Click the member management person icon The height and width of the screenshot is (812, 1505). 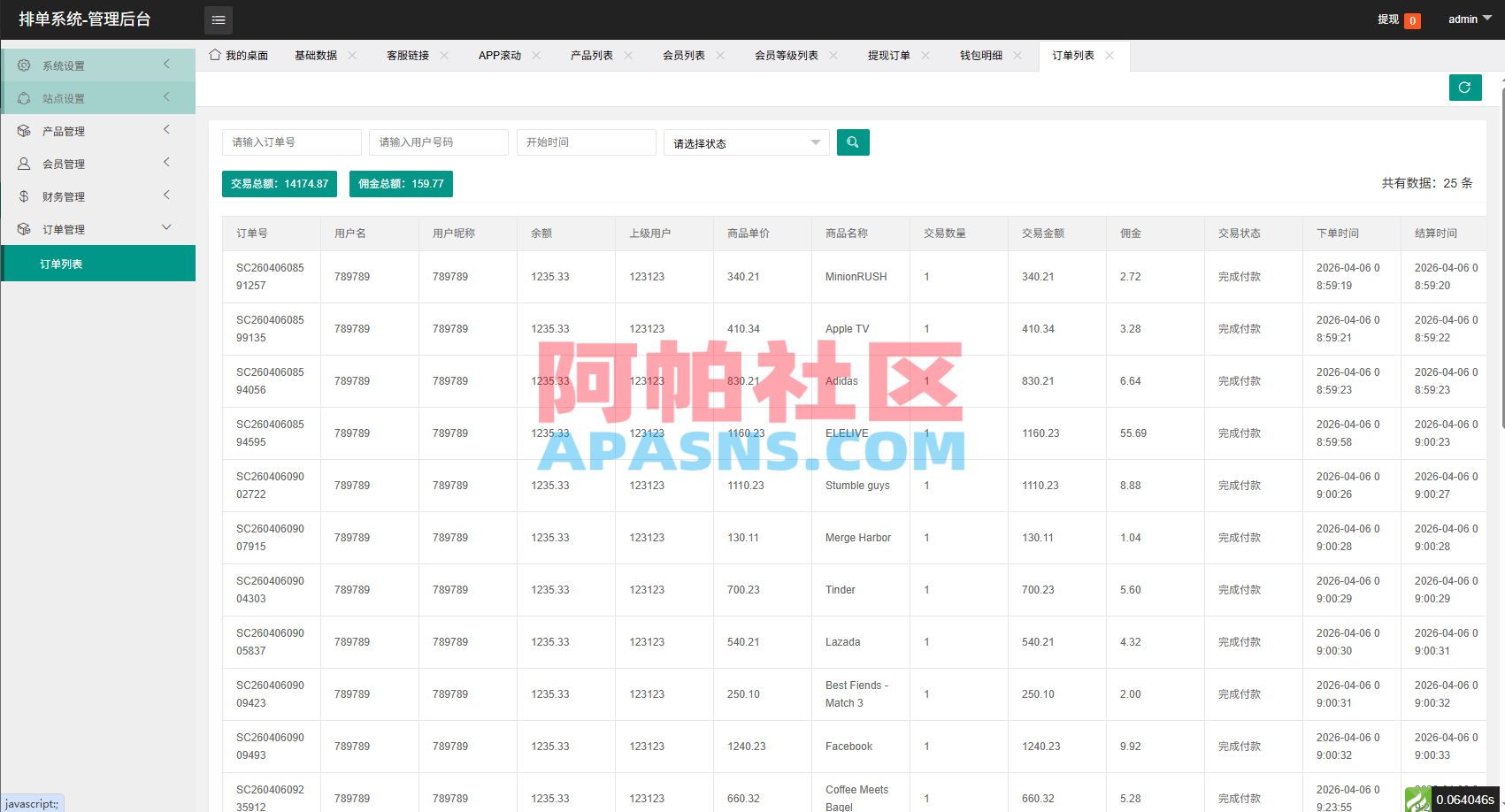[x=24, y=164]
